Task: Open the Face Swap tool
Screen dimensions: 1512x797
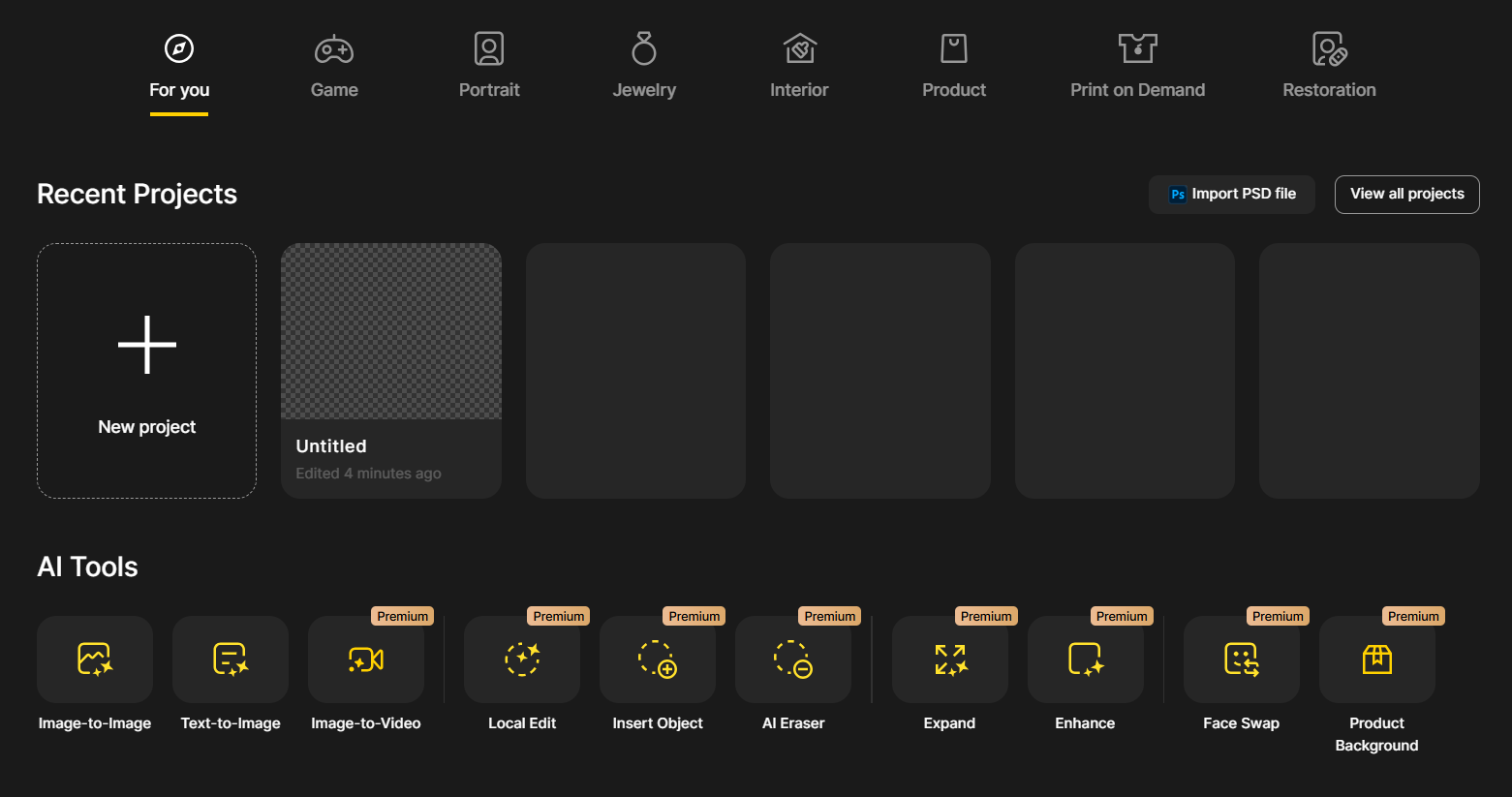Action: click(1242, 659)
